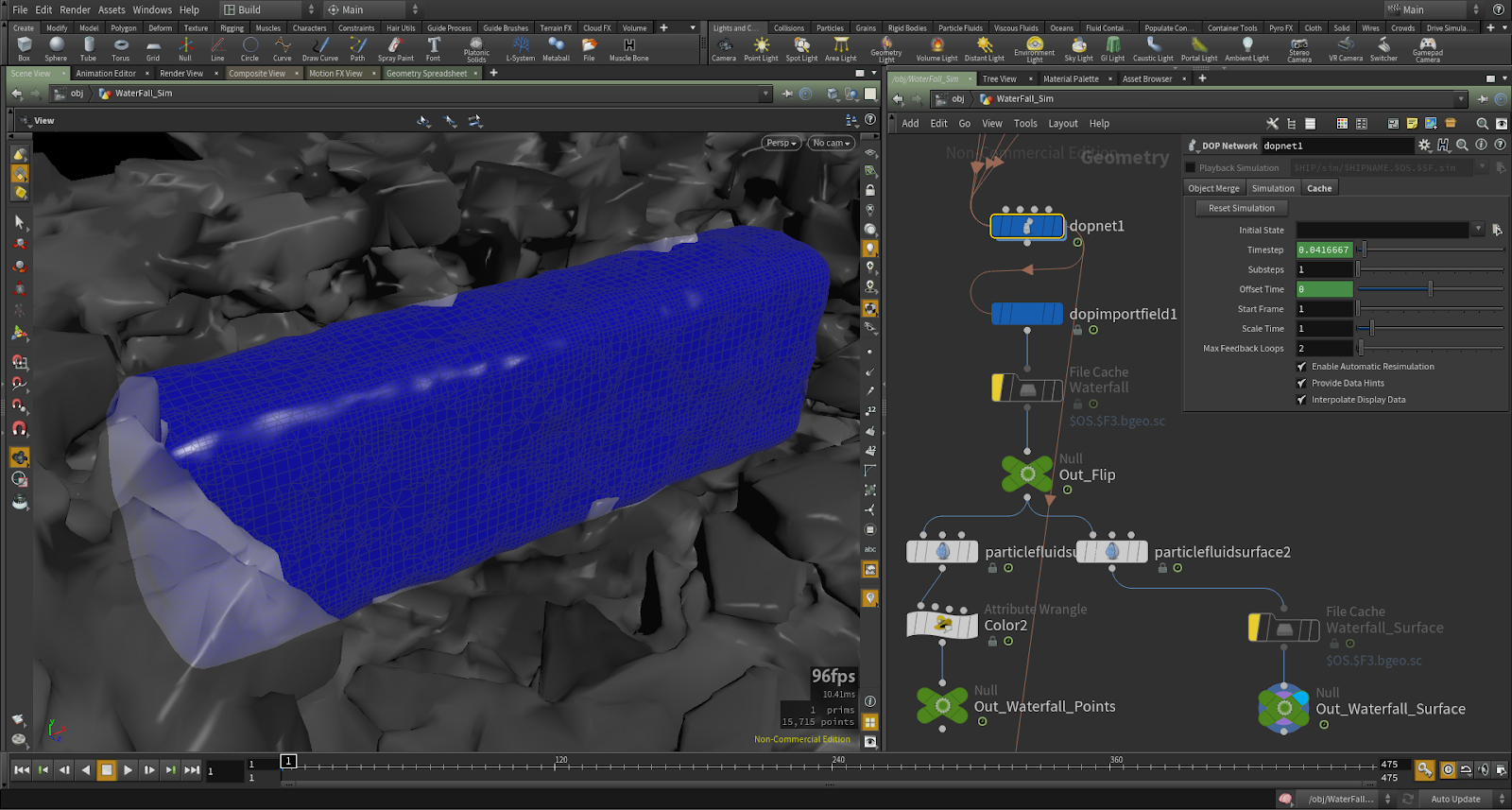Click the Out_Flip null node
This screenshot has height=810, width=1512.
pyautogui.click(x=1027, y=474)
